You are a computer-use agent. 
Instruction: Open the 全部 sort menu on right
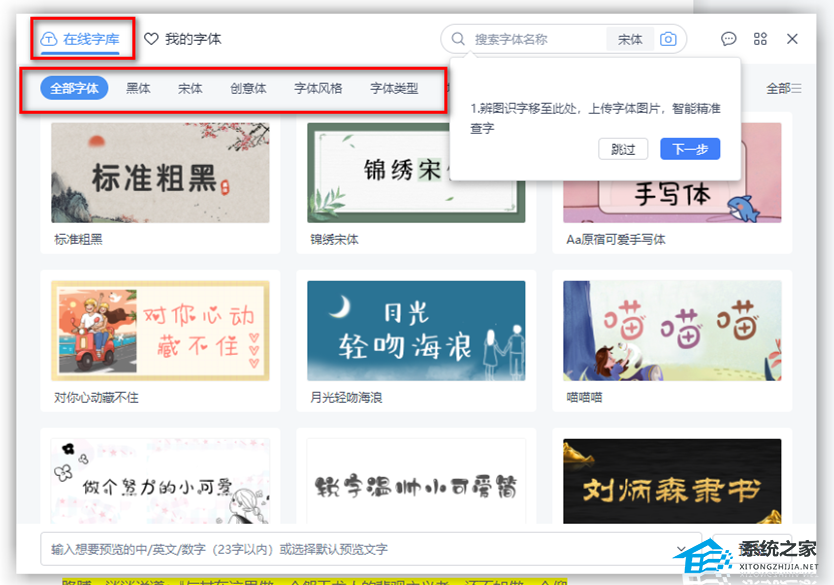tap(783, 88)
